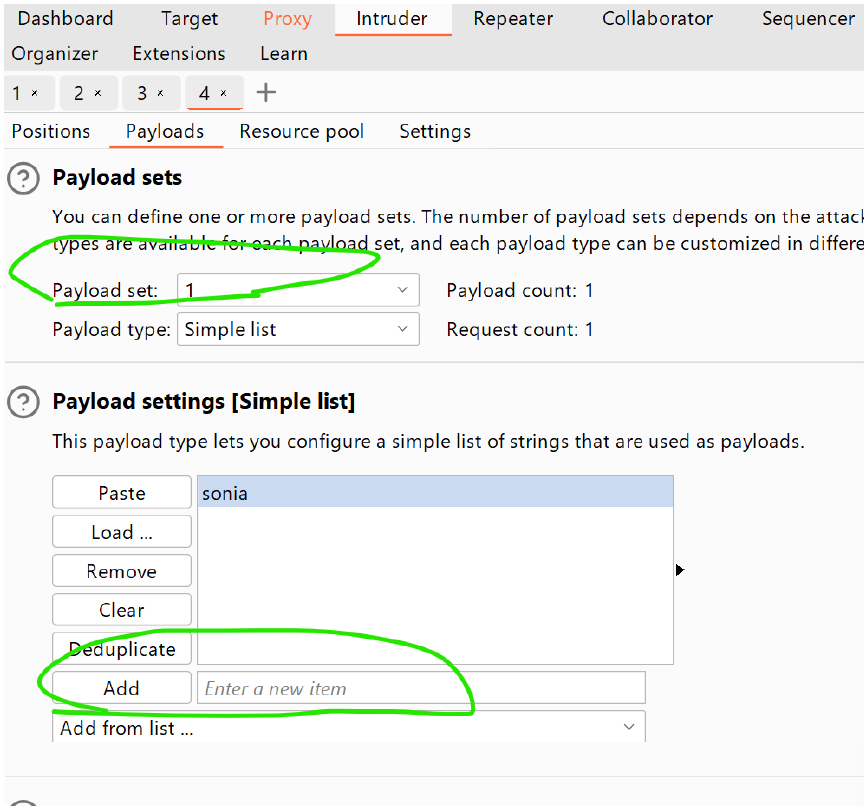Open the Payload settings help icon
This screenshot has width=868, height=810.
[23, 402]
